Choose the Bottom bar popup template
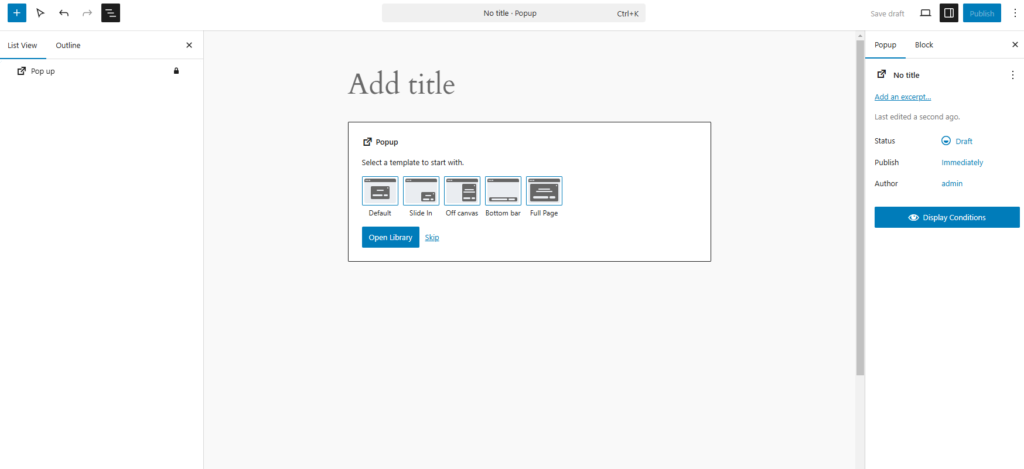This screenshot has width=1024, height=469. (504, 191)
